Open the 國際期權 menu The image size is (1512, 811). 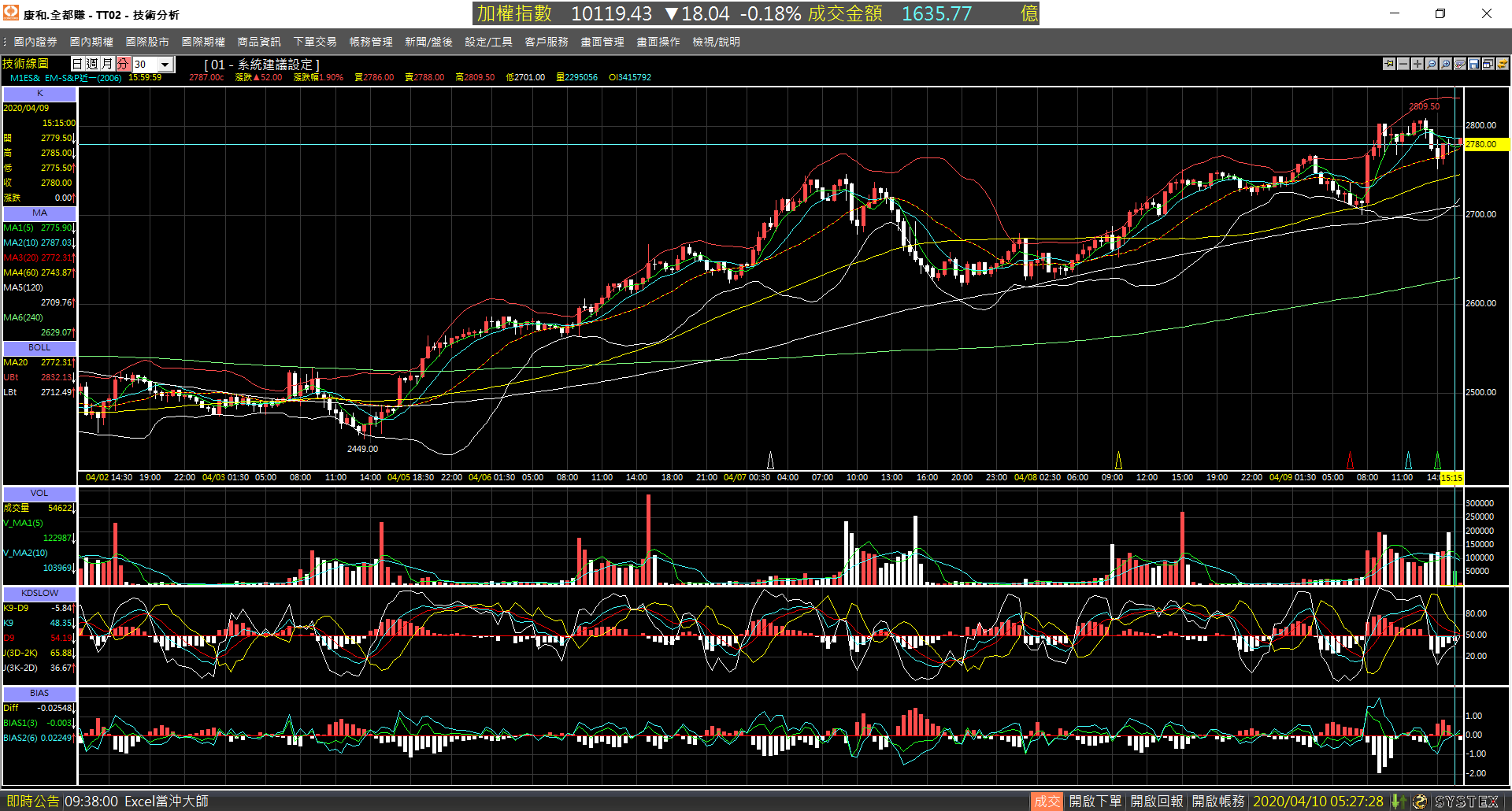click(203, 42)
